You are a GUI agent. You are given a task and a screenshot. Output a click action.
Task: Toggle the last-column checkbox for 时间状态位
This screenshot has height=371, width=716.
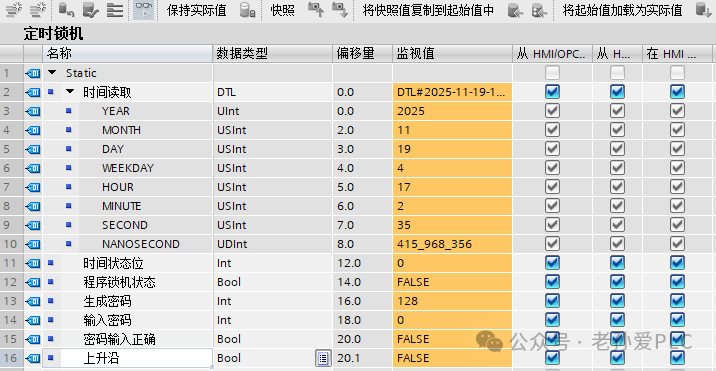click(x=677, y=263)
